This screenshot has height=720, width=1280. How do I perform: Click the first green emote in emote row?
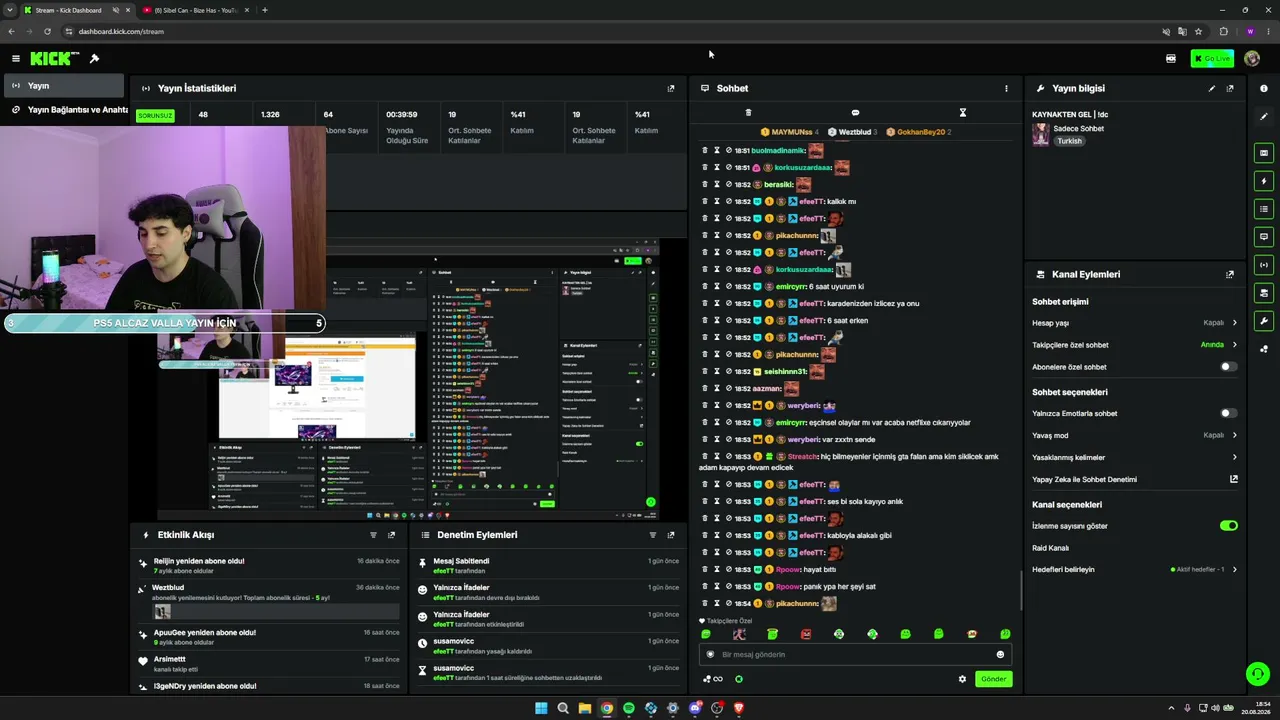pos(706,634)
